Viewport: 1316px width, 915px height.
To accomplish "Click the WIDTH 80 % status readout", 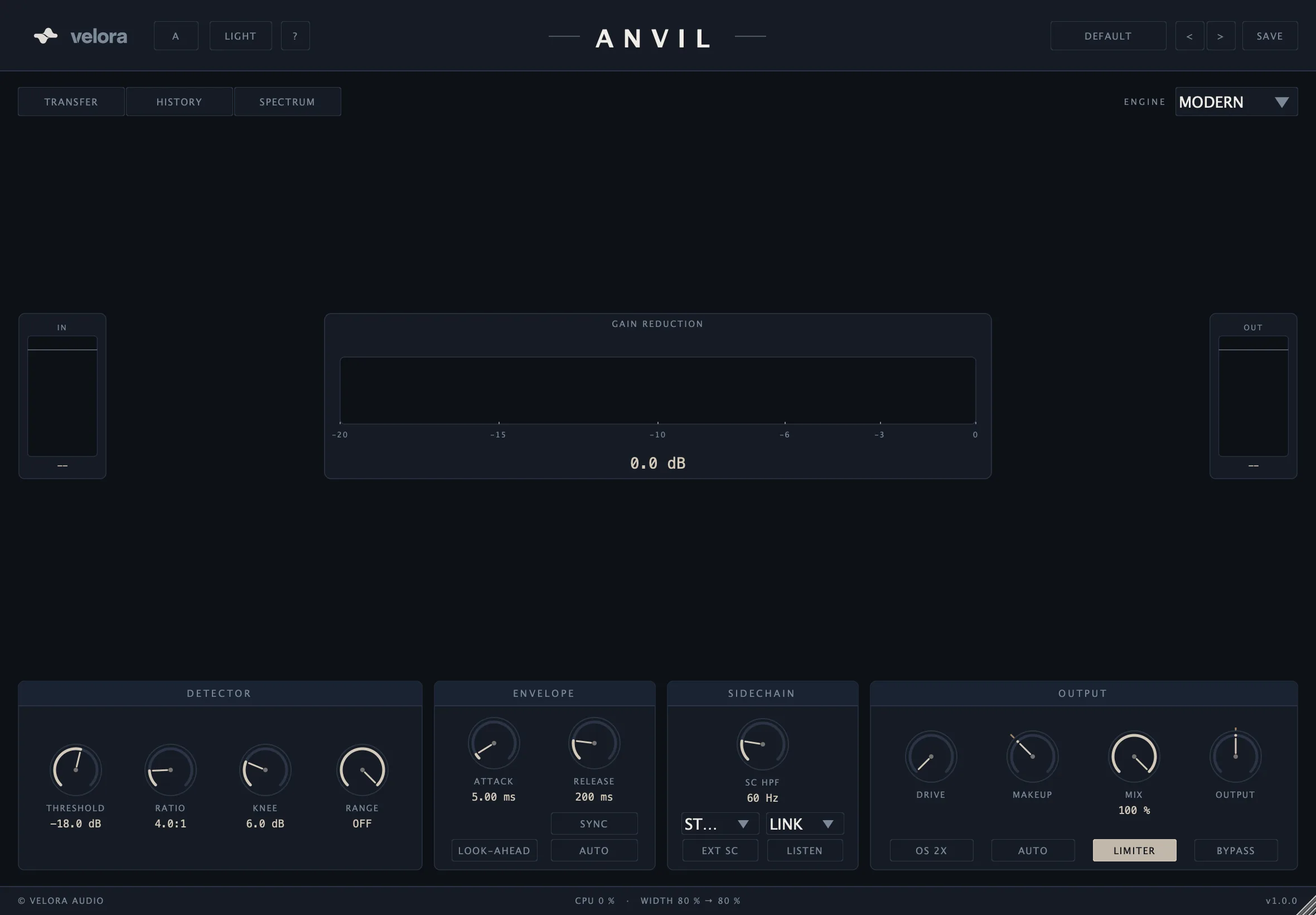I will 690,900.
